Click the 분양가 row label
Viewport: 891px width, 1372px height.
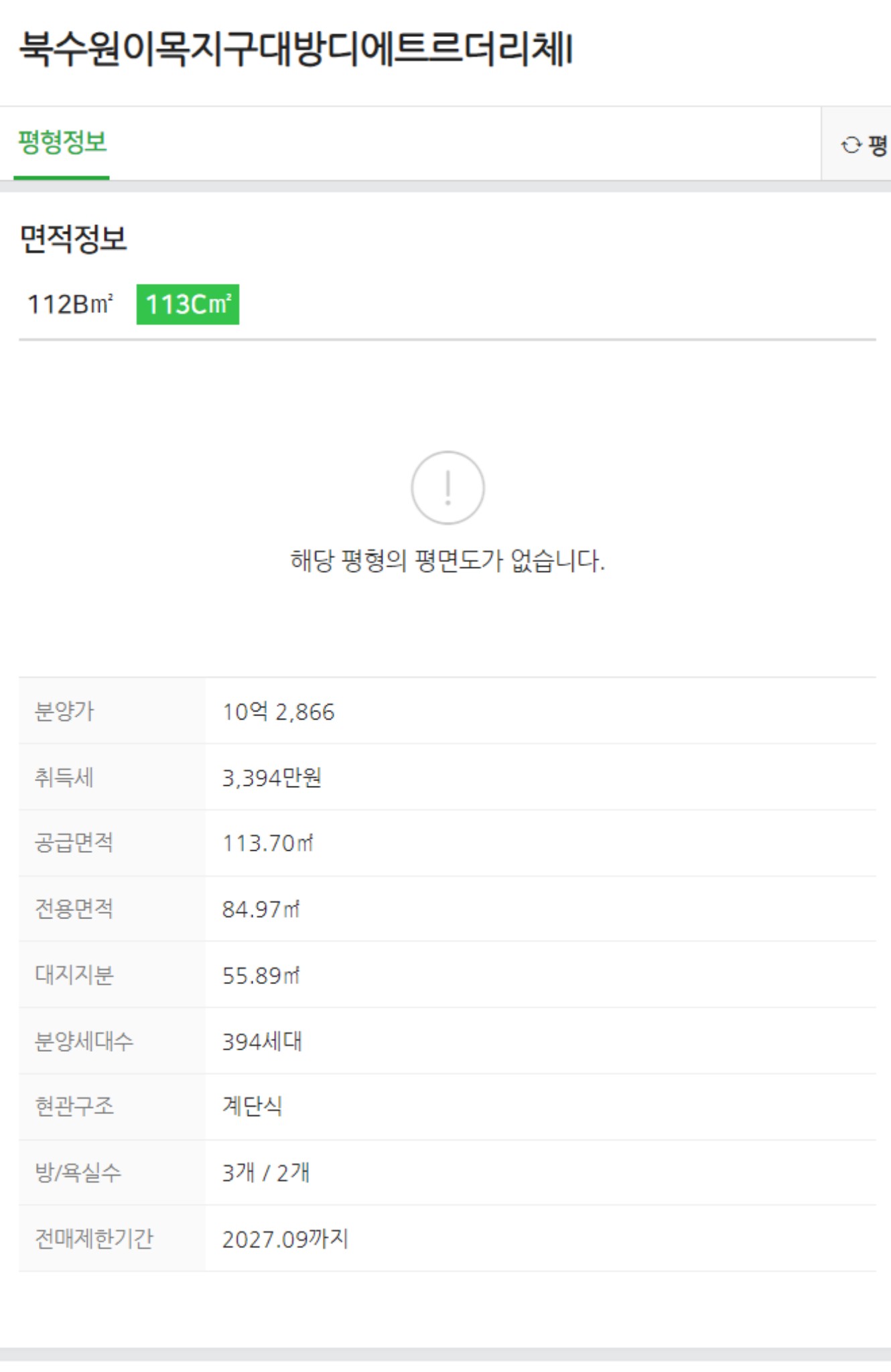tap(60, 712)
